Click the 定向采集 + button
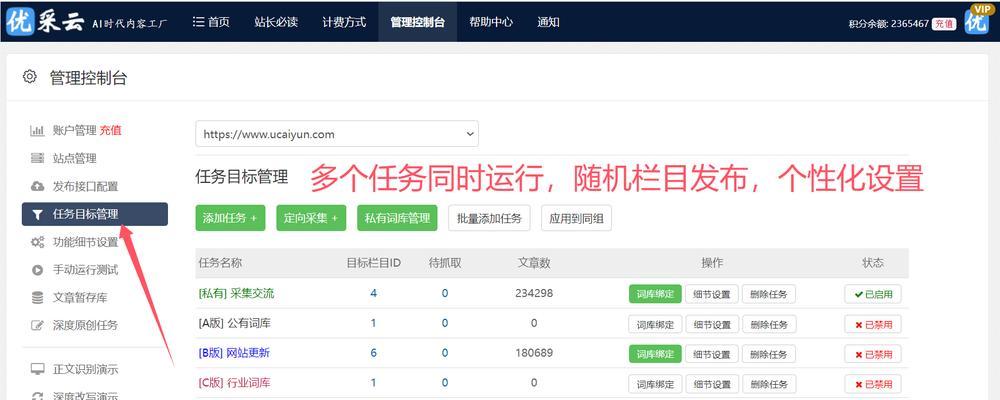The width and height of the screenshot is (1000, 400). pyautogui.click(x=311, y=218)
